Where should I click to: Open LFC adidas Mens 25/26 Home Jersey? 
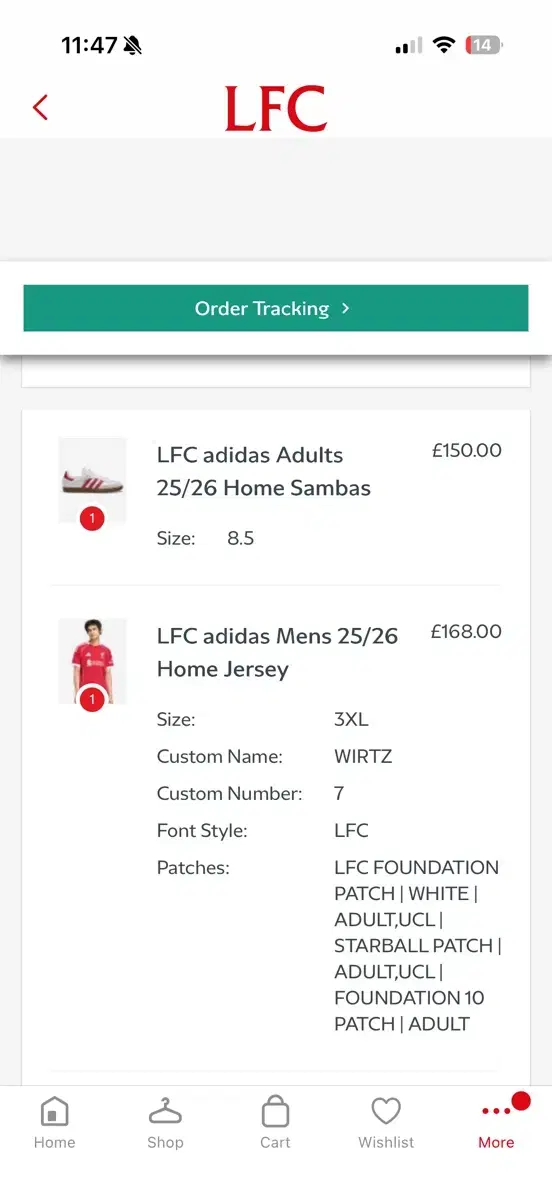pyautogui.click(x=277, y=652)
